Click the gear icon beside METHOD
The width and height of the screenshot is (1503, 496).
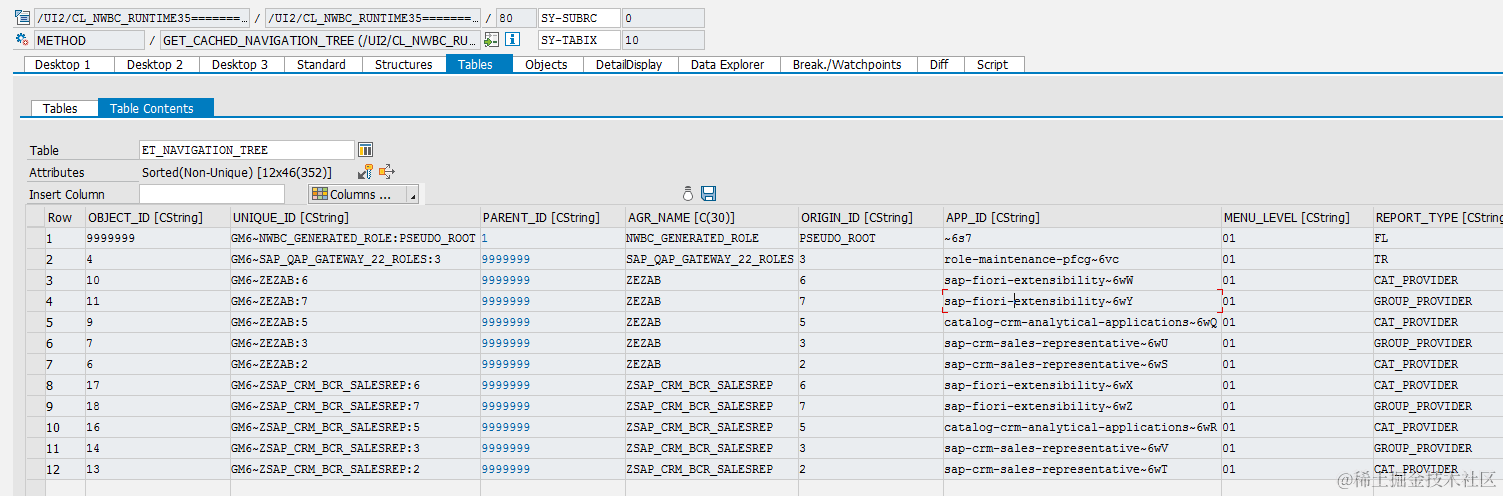[x=22, y=40]
